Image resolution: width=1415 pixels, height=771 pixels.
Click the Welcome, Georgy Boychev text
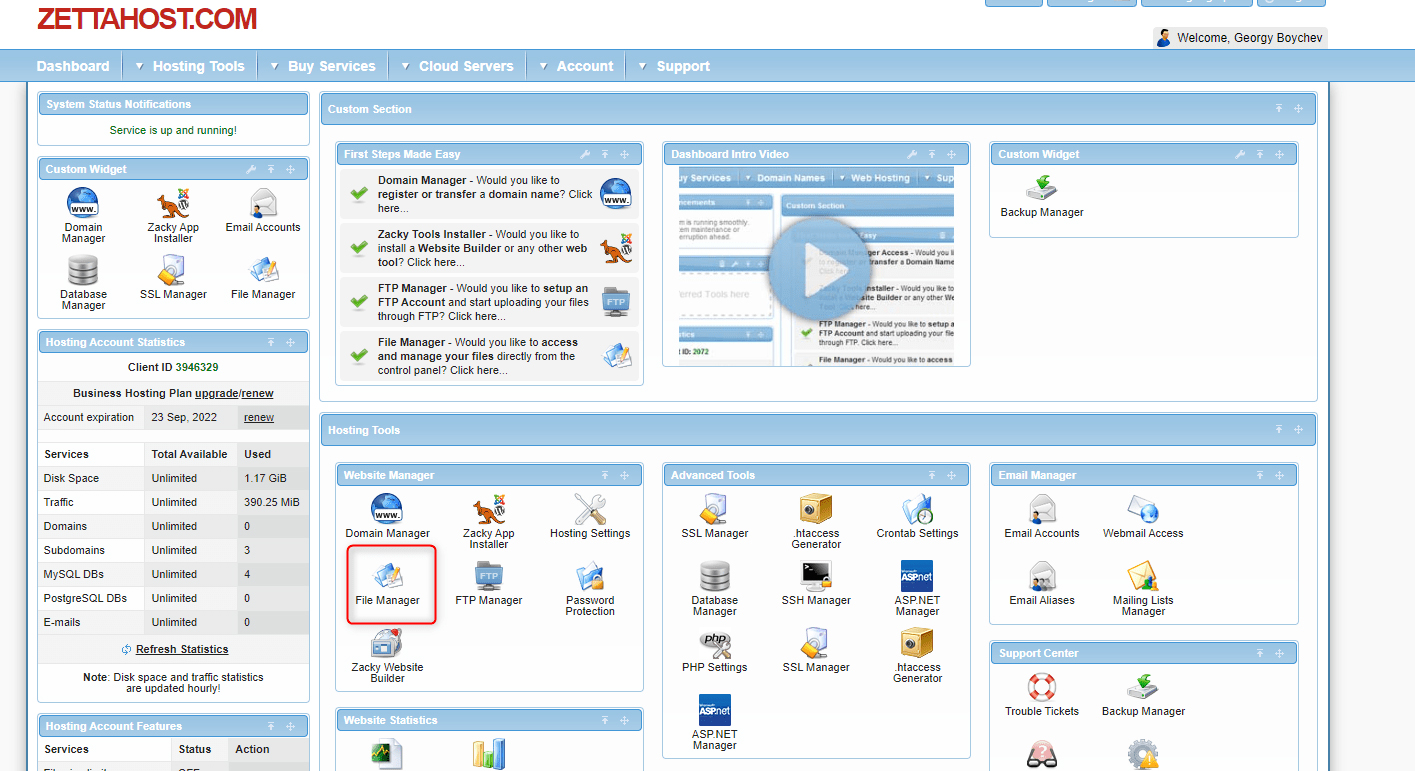tap(1250, 38)
